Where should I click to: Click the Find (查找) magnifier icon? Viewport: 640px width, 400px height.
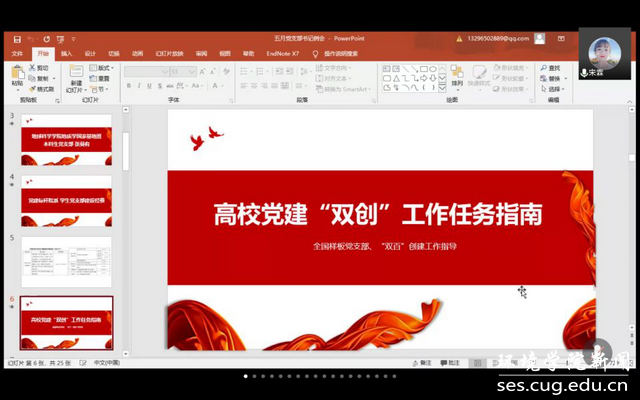(544, 68)
